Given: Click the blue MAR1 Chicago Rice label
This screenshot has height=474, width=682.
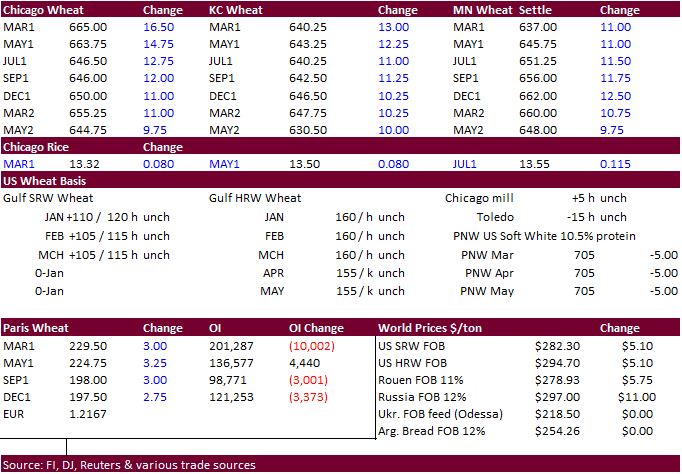Looking at the screenshot, I should point(20,164).
